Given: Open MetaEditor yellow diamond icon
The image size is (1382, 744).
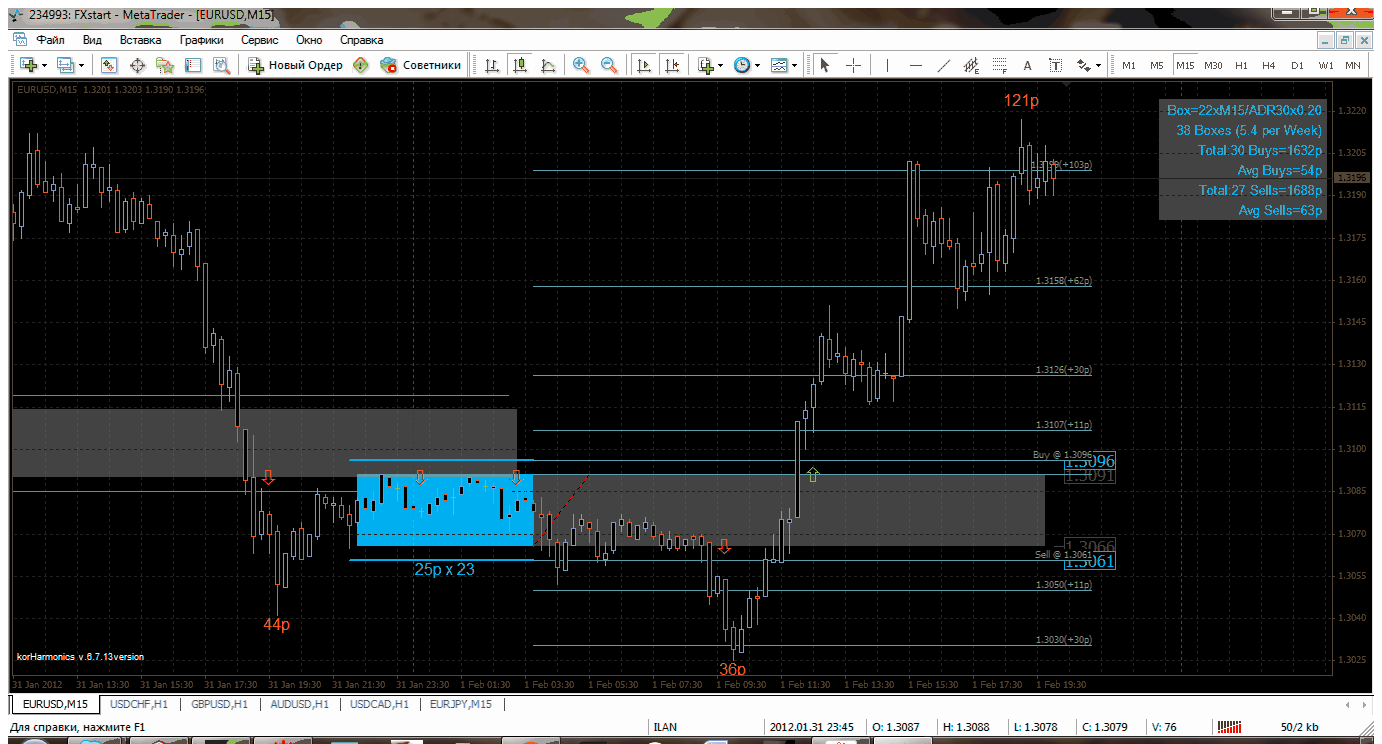Looking at the screenshot, I should 360,65.
